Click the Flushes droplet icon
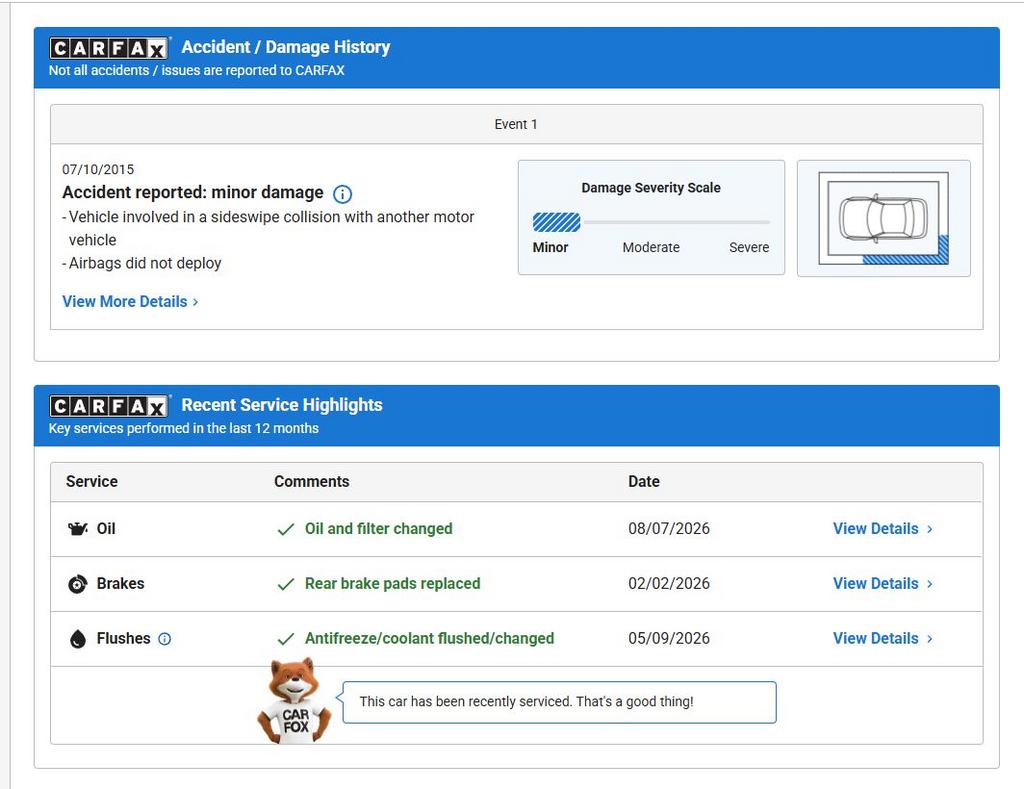 point(78,639)
